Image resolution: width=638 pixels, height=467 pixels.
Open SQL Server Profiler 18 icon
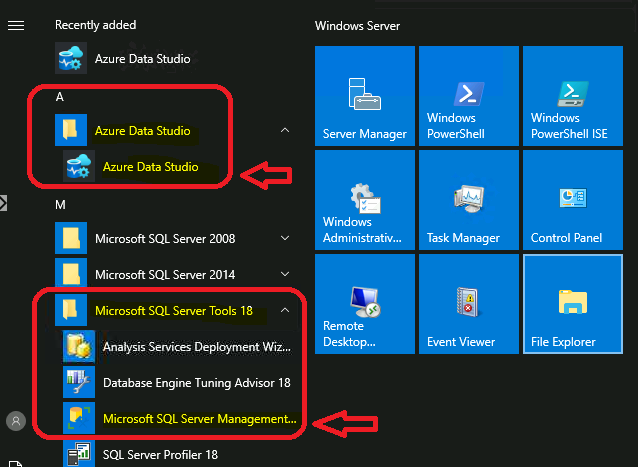[79, 453]
